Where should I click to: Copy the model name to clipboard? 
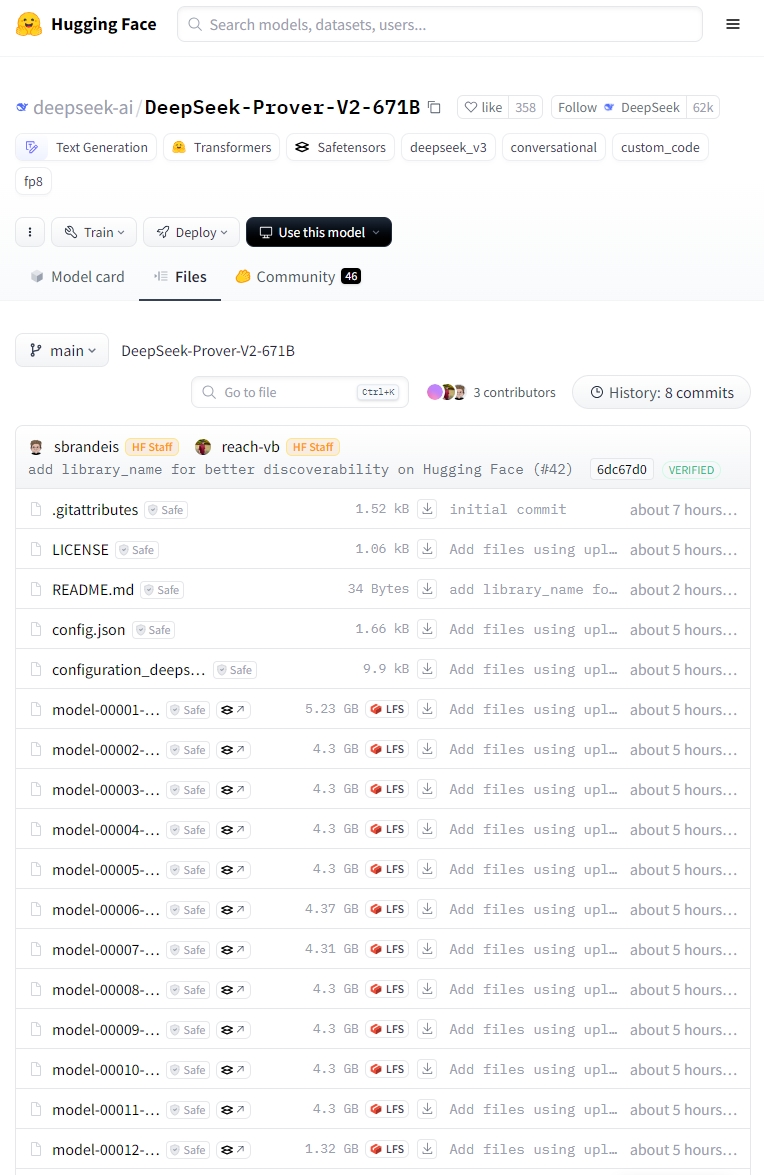coord(434,107)
